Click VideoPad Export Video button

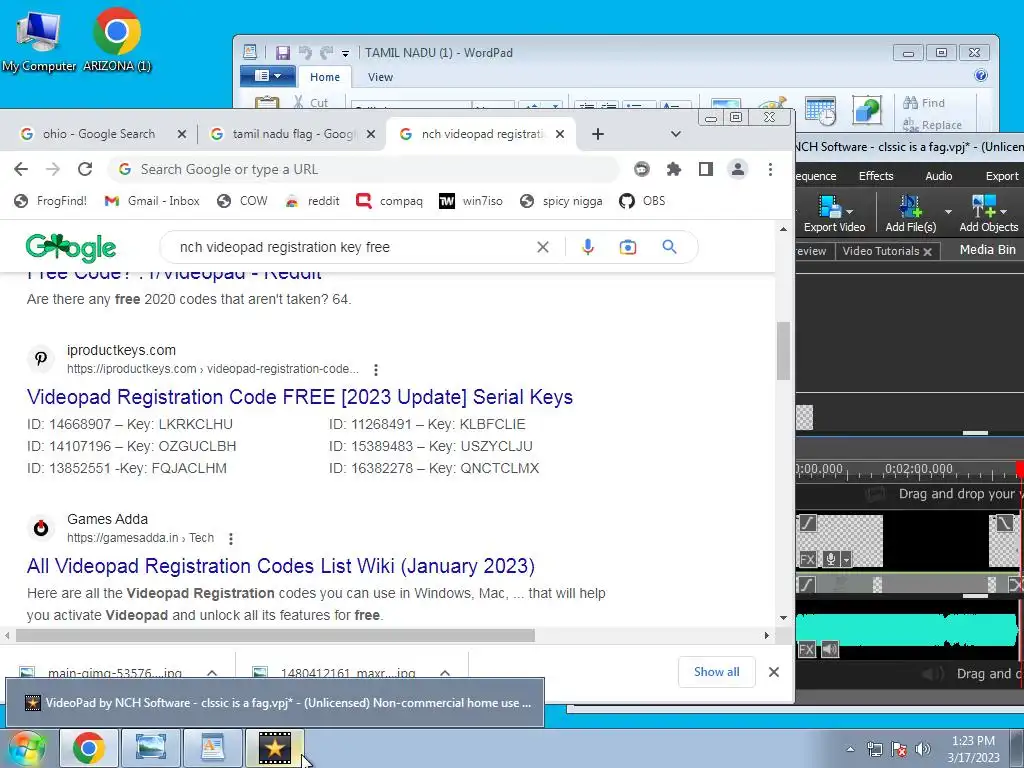(x=834, y=214)
